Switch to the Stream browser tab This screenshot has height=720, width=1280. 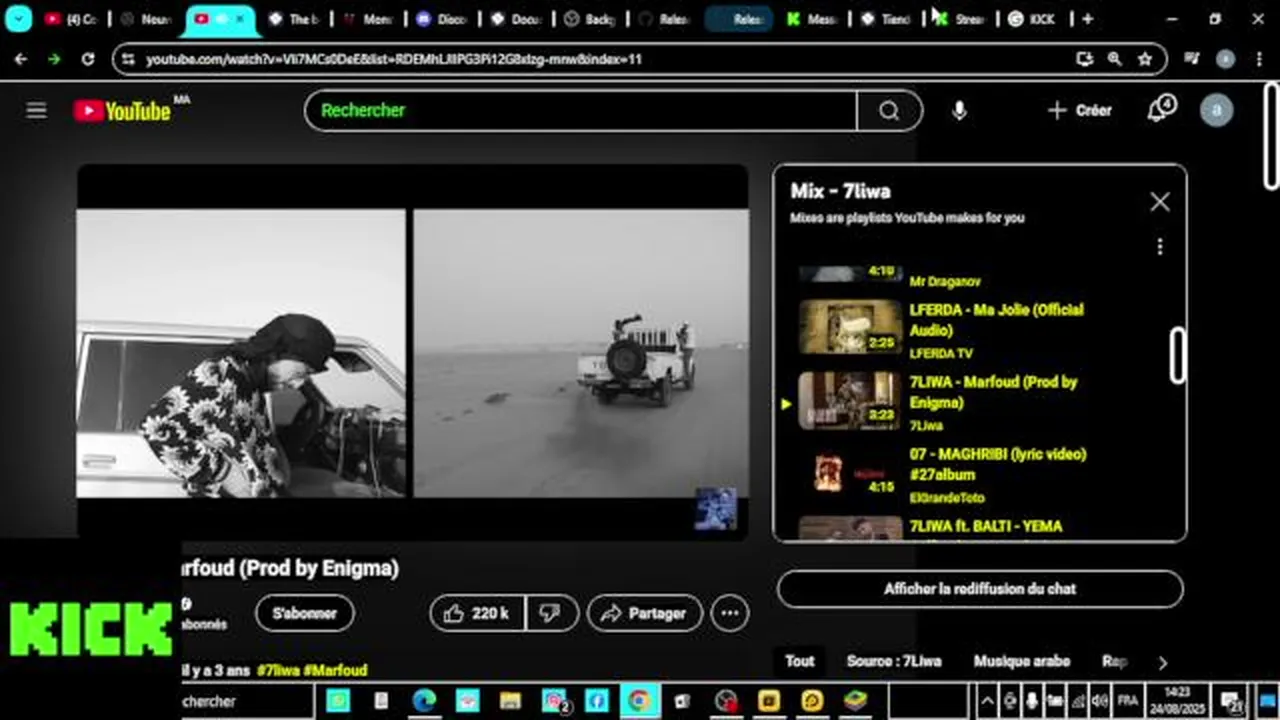(x=958, y=18)
